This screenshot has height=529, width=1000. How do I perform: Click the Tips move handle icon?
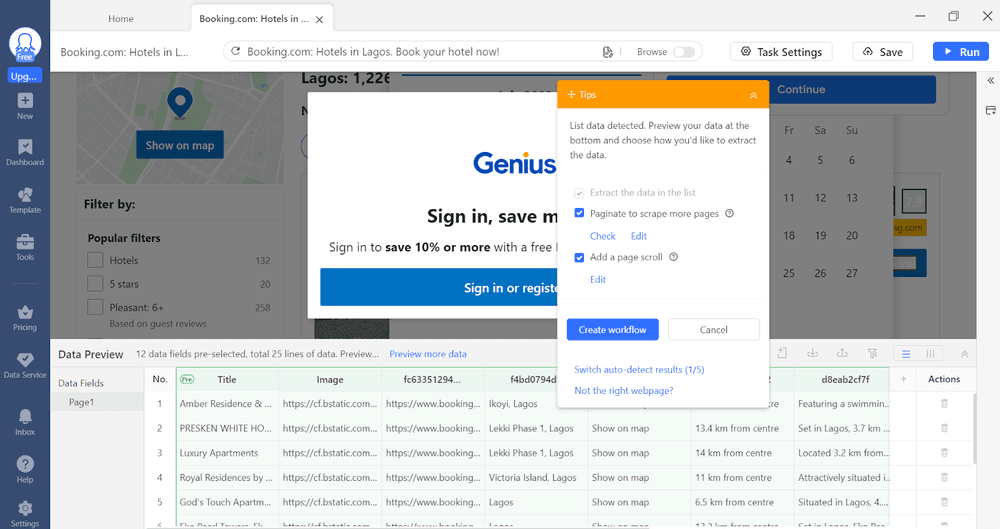571,94
